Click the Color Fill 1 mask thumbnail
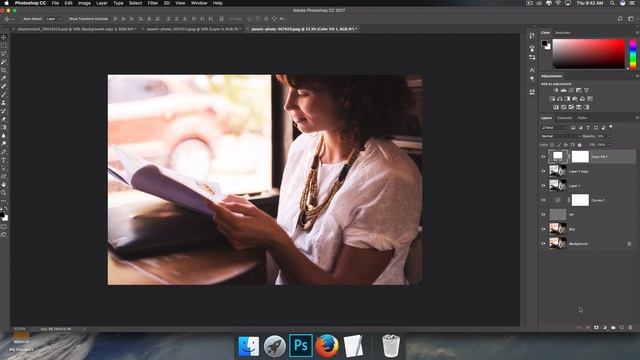640x360 pixels. click(580, 156)
